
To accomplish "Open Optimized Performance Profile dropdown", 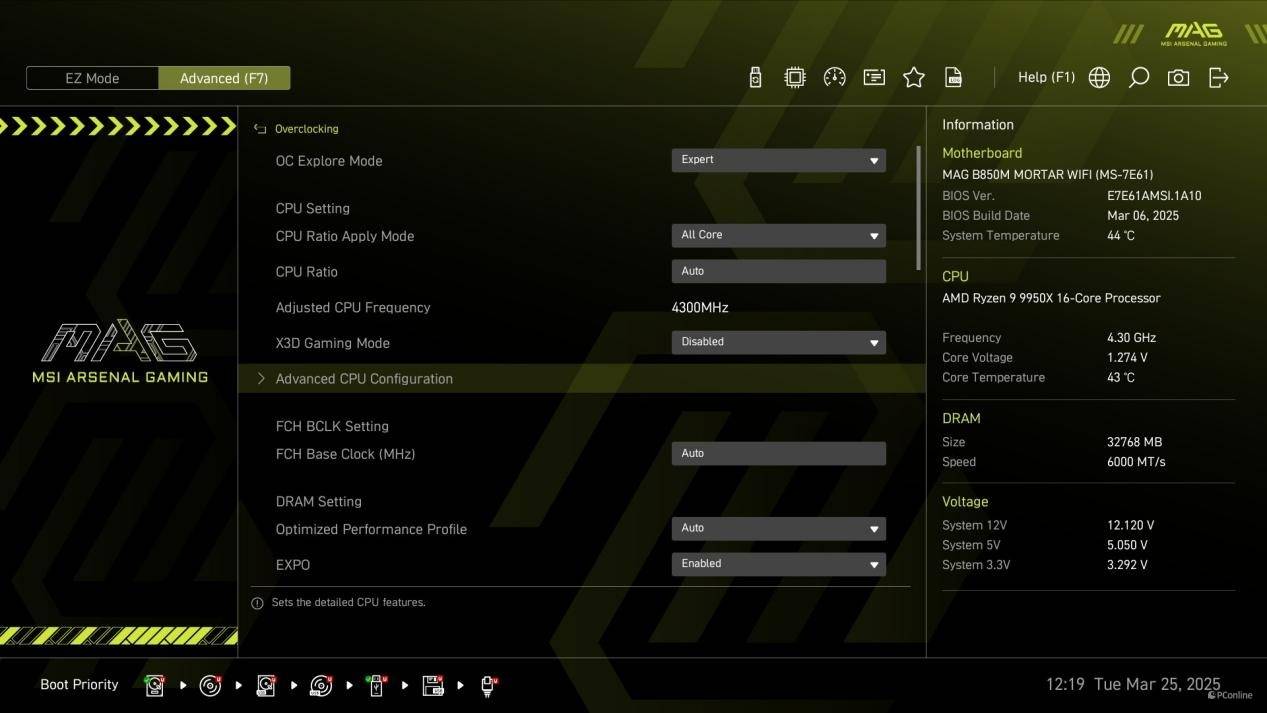I will [x=778, y=528].
